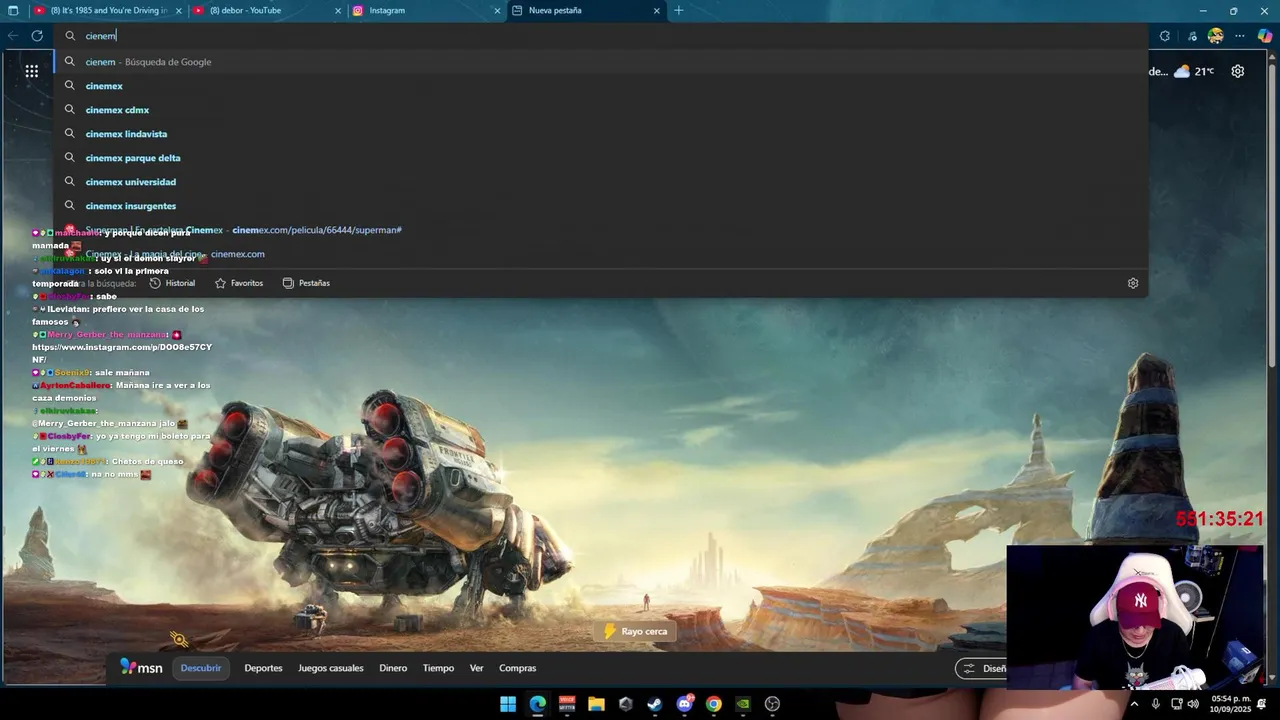This screenshot has height=720, width=1280.
Task: Switch to the debor - YouTube tab
Action: click(266, 10)
